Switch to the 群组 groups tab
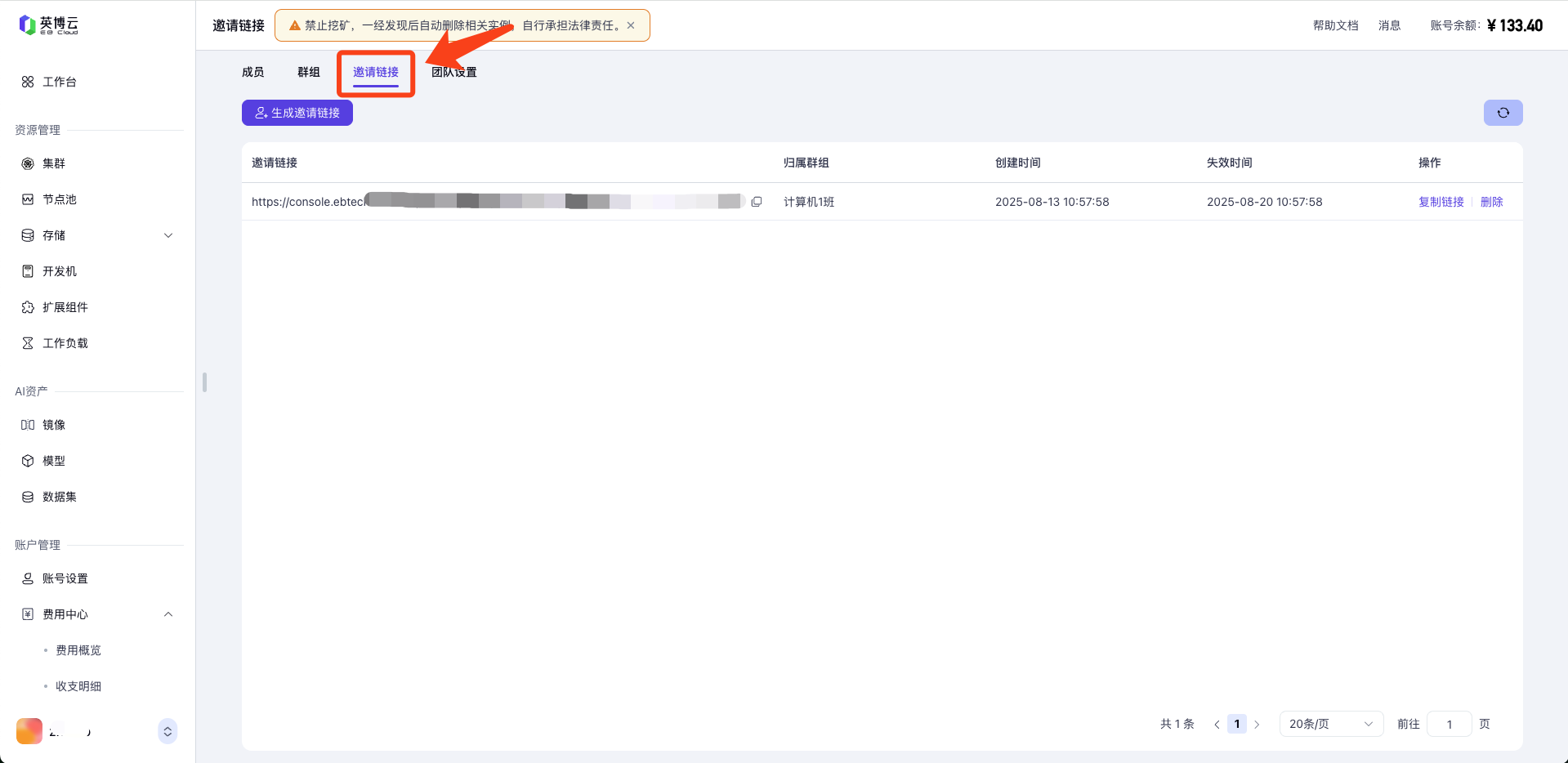The height and width of the screenshot is (763, 1568). [x=308, y=72]
